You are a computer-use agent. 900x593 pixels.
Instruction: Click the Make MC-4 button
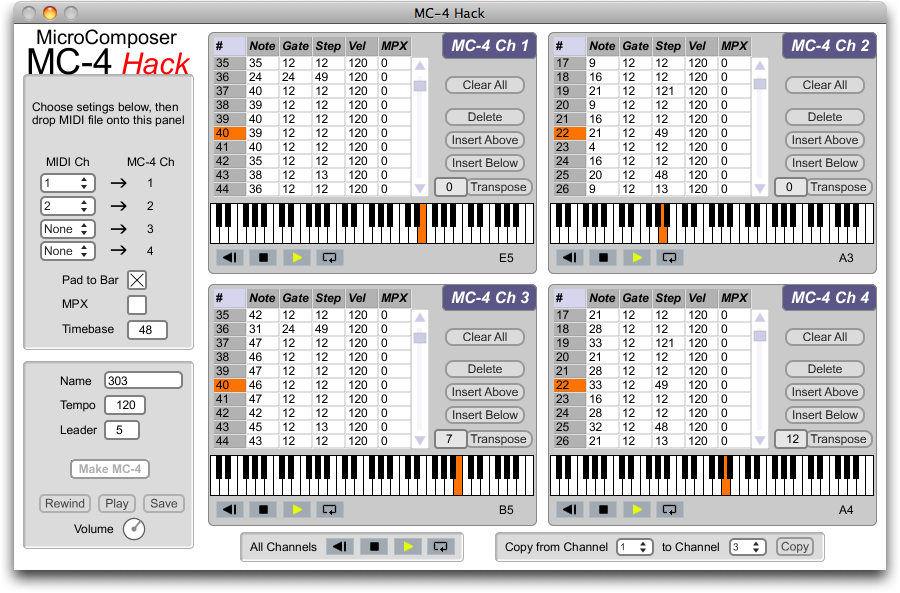point(110,469)
